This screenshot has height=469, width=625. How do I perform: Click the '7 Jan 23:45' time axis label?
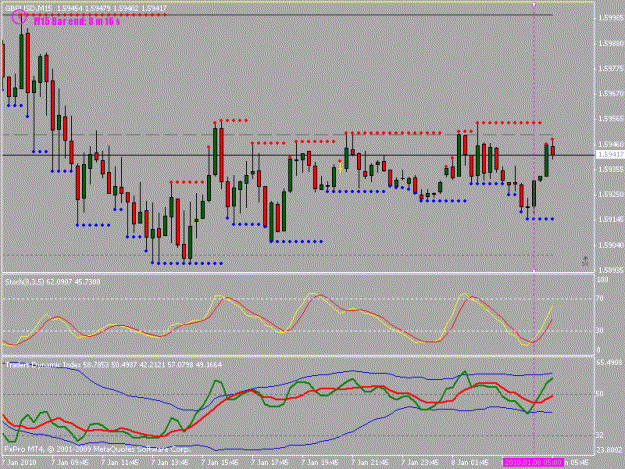coord(420,463)
